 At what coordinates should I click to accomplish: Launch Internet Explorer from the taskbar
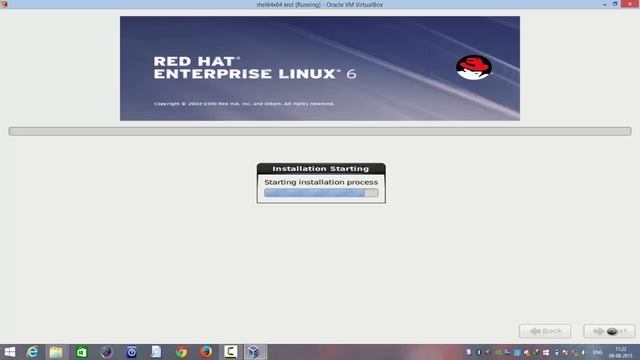pyautogui.click(x=32, y=352)
